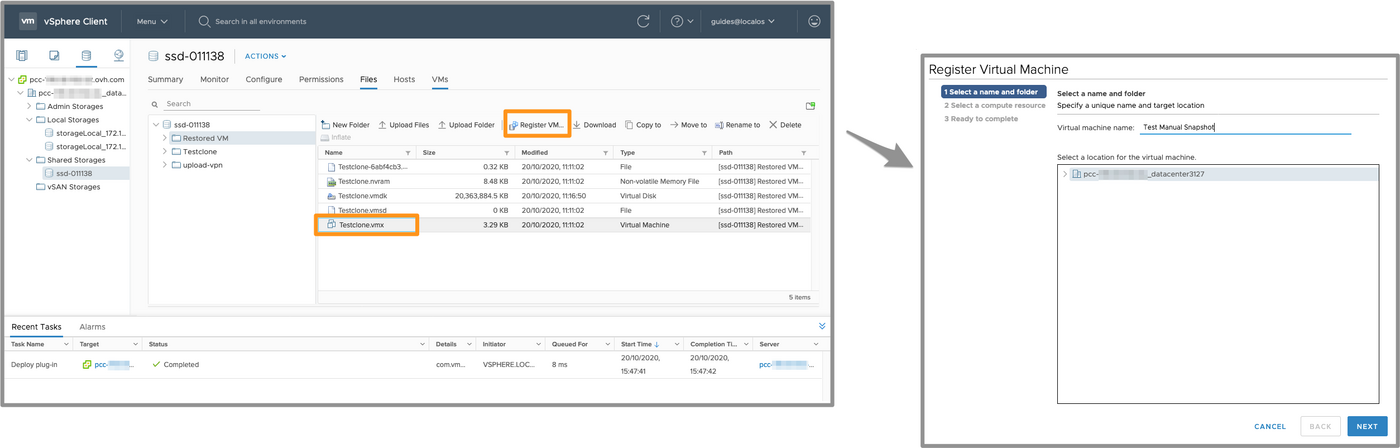Click the Delete file toolbar icon
Image resolution: width=1400 pixels, height=448 pixels.
785,125
